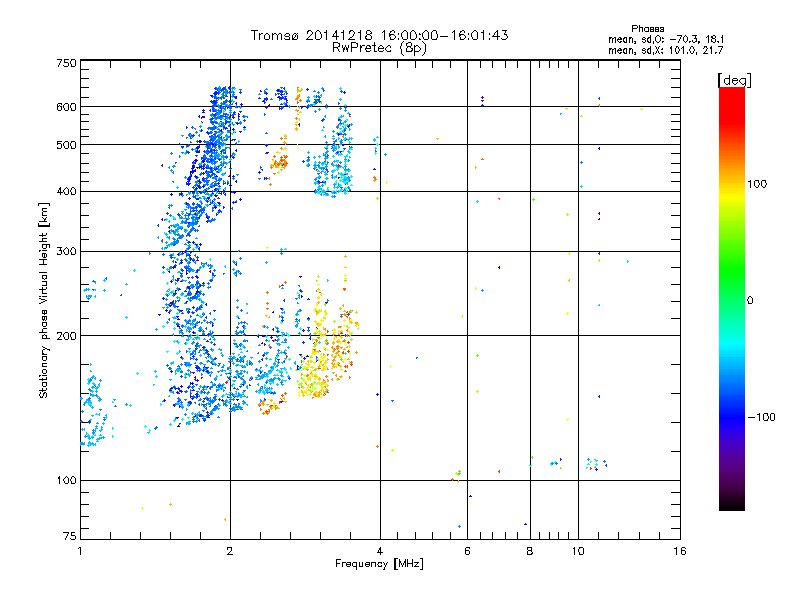
Task: Click the height axis tick "100" in km
Action: point(66,481)
